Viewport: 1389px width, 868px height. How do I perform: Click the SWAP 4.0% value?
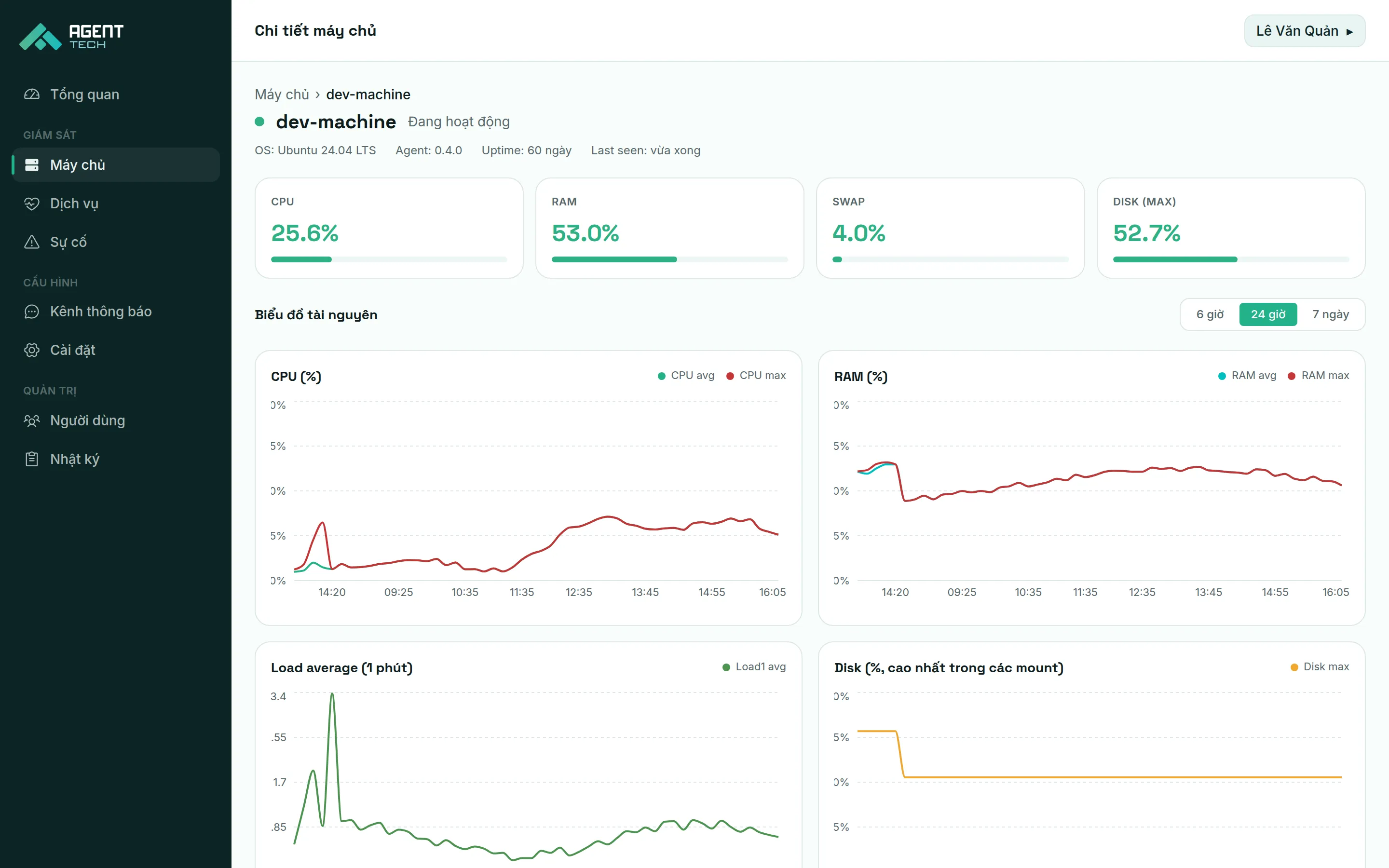[858, 233]
